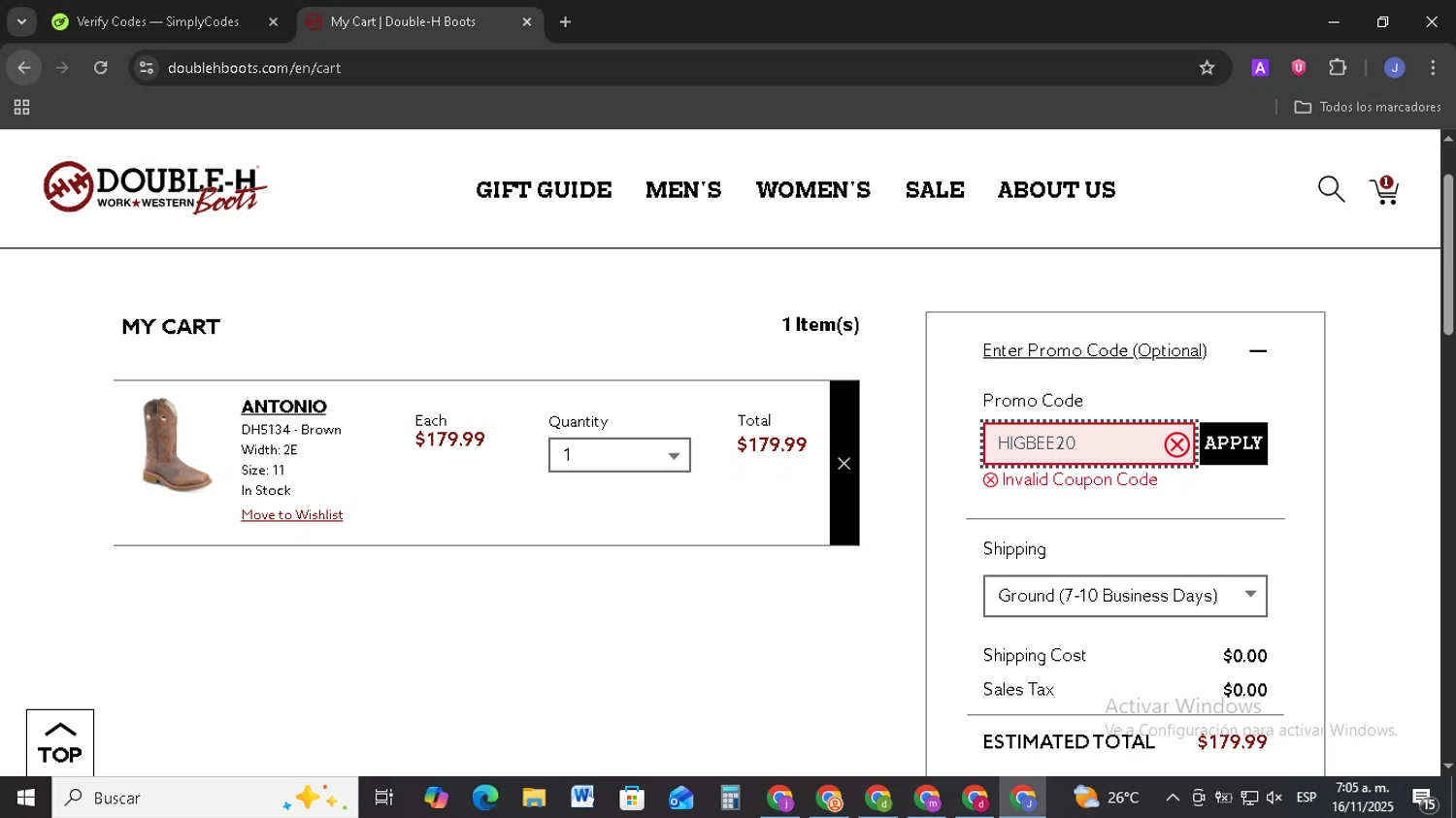Open Microsoft Store from taskbar
This screenshot has width=1456, height=818.
point(632,798)
